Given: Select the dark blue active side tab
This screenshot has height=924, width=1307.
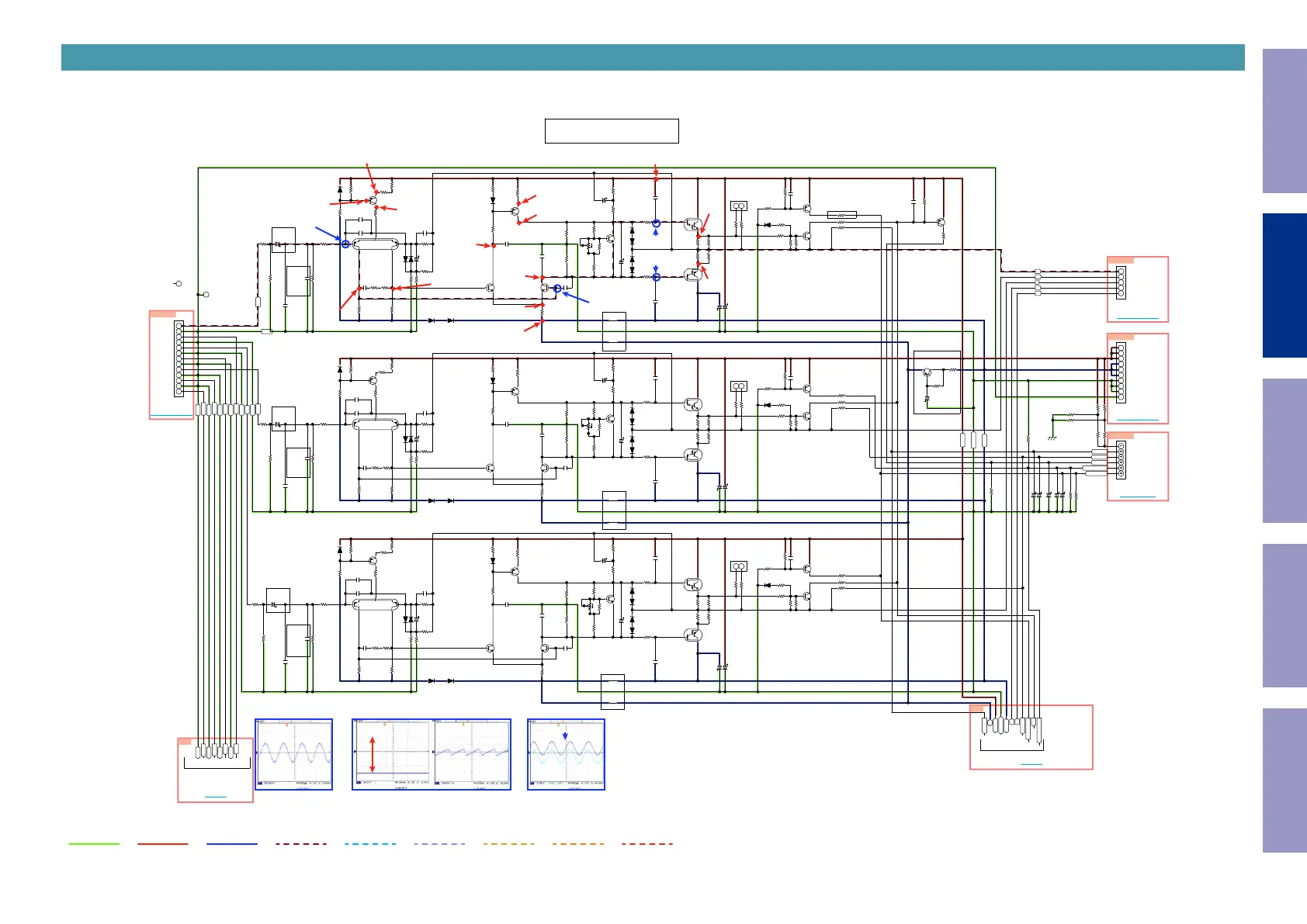Looking at the screenshot, I should [1284, 286].
